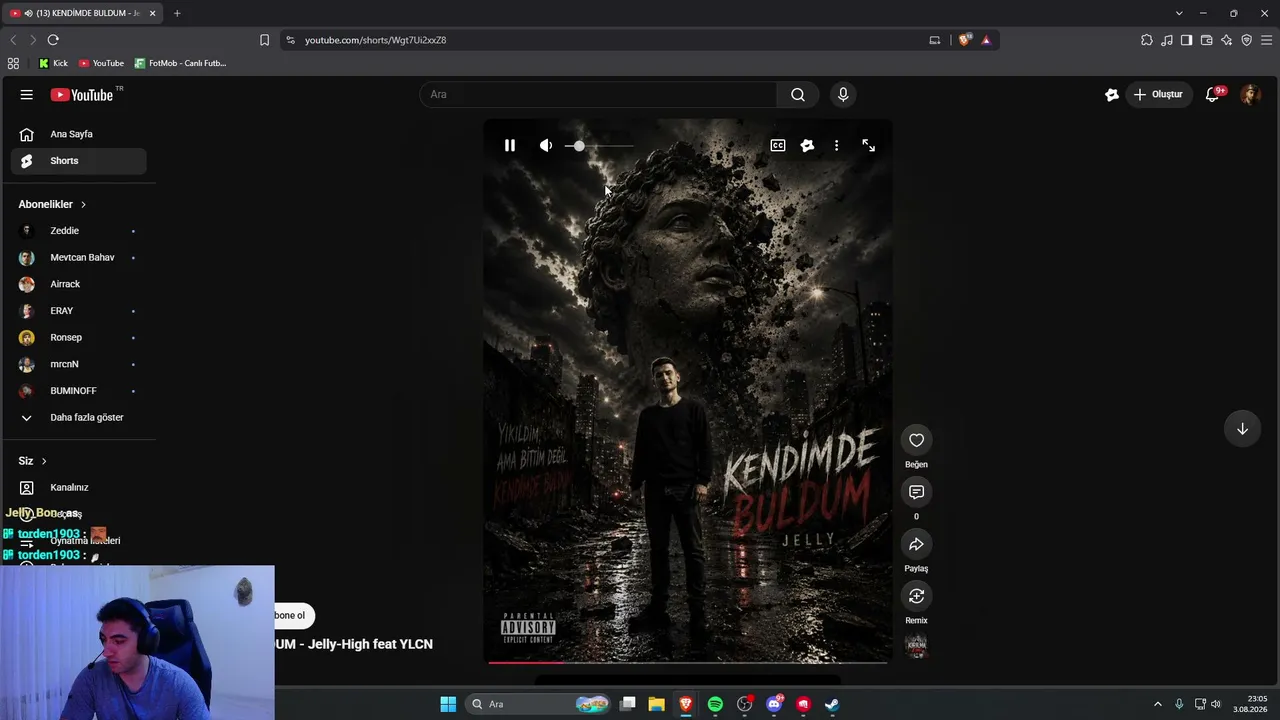Open the sound thumbnail below Remix
Viewport: 1280px width, 720px height.
(916, 646)
